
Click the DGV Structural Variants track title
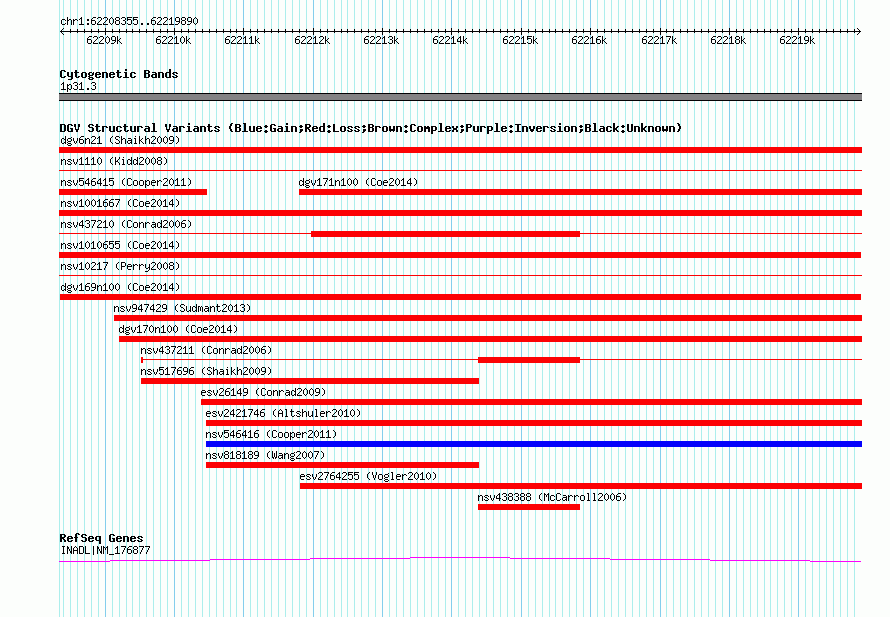pos(371,128)
